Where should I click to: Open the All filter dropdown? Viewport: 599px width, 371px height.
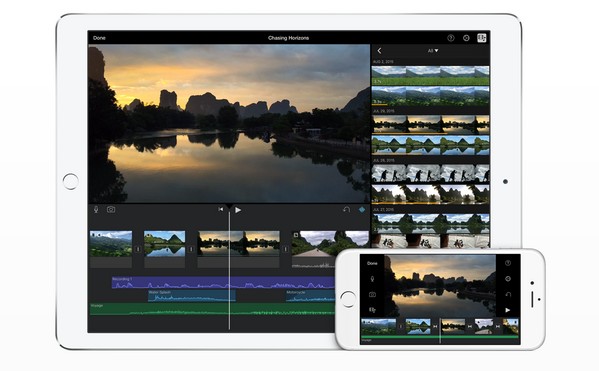tap(433, 50)
